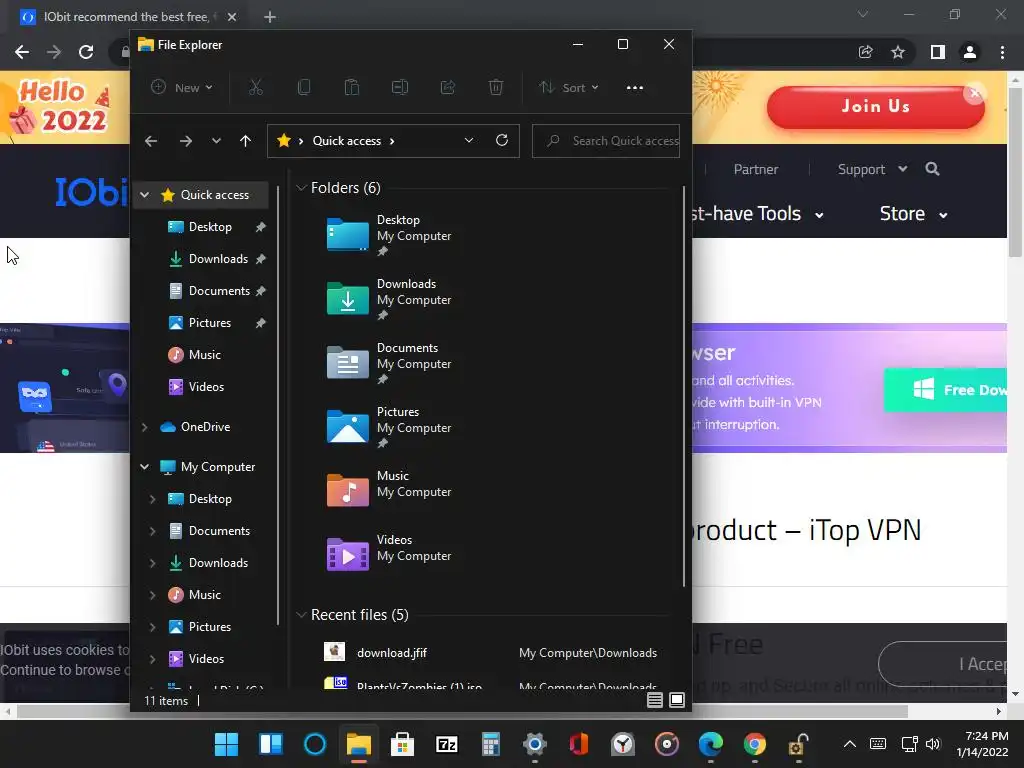
Task: Open the Recent locations chevron dropdown
Action: tap(216, 141)
